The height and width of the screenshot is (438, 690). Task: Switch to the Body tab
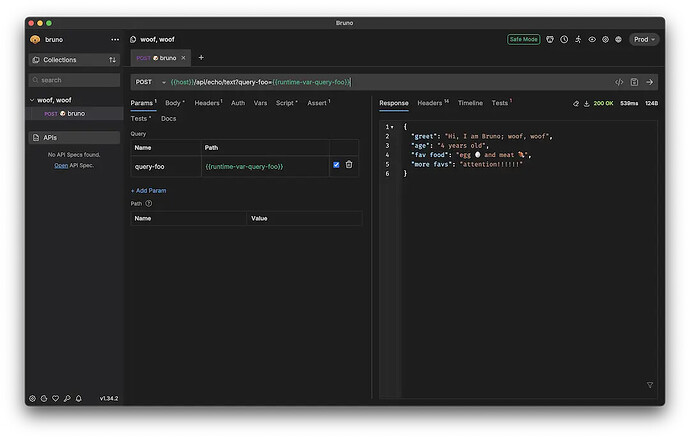[175, 103]
